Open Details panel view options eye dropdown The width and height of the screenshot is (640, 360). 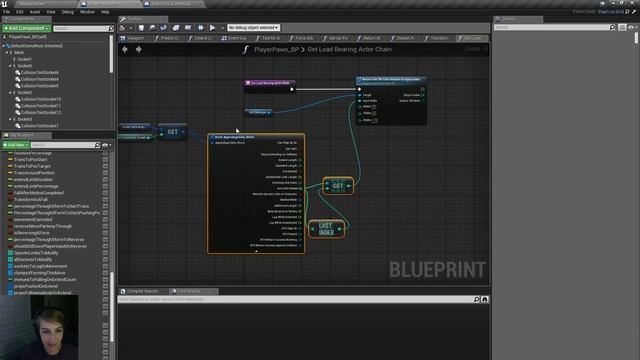(x=632, y=27)
